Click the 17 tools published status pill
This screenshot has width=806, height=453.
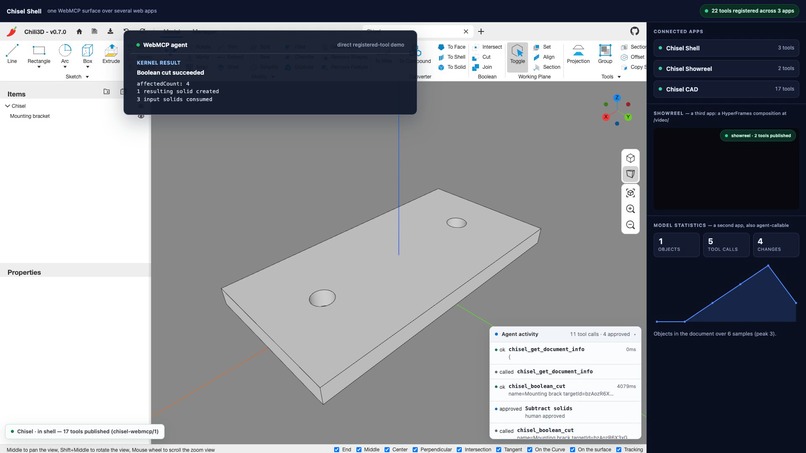click(x=85, y=431)
